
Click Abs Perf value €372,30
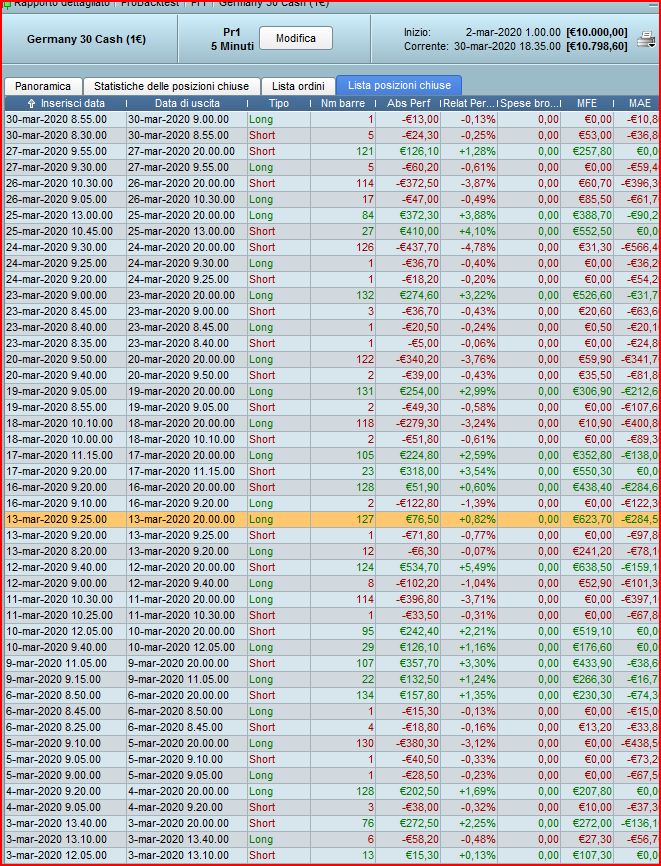(419, 215)
